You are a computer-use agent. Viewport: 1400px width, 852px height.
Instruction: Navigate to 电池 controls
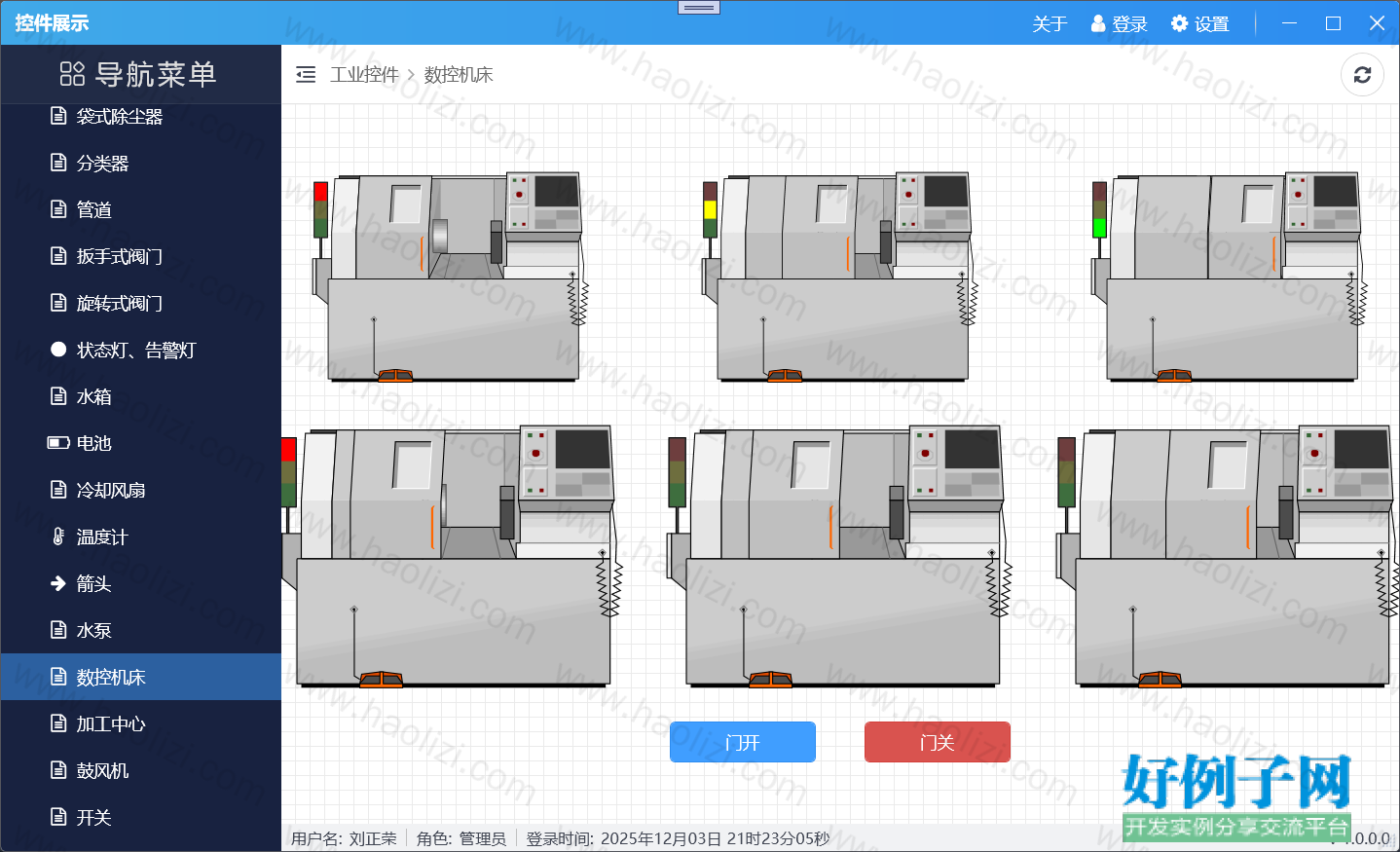(141, 443)
